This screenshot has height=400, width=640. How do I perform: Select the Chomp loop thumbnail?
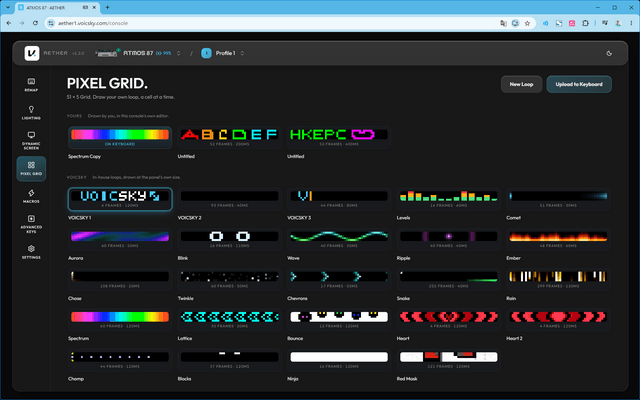click(x=120, y=360)
